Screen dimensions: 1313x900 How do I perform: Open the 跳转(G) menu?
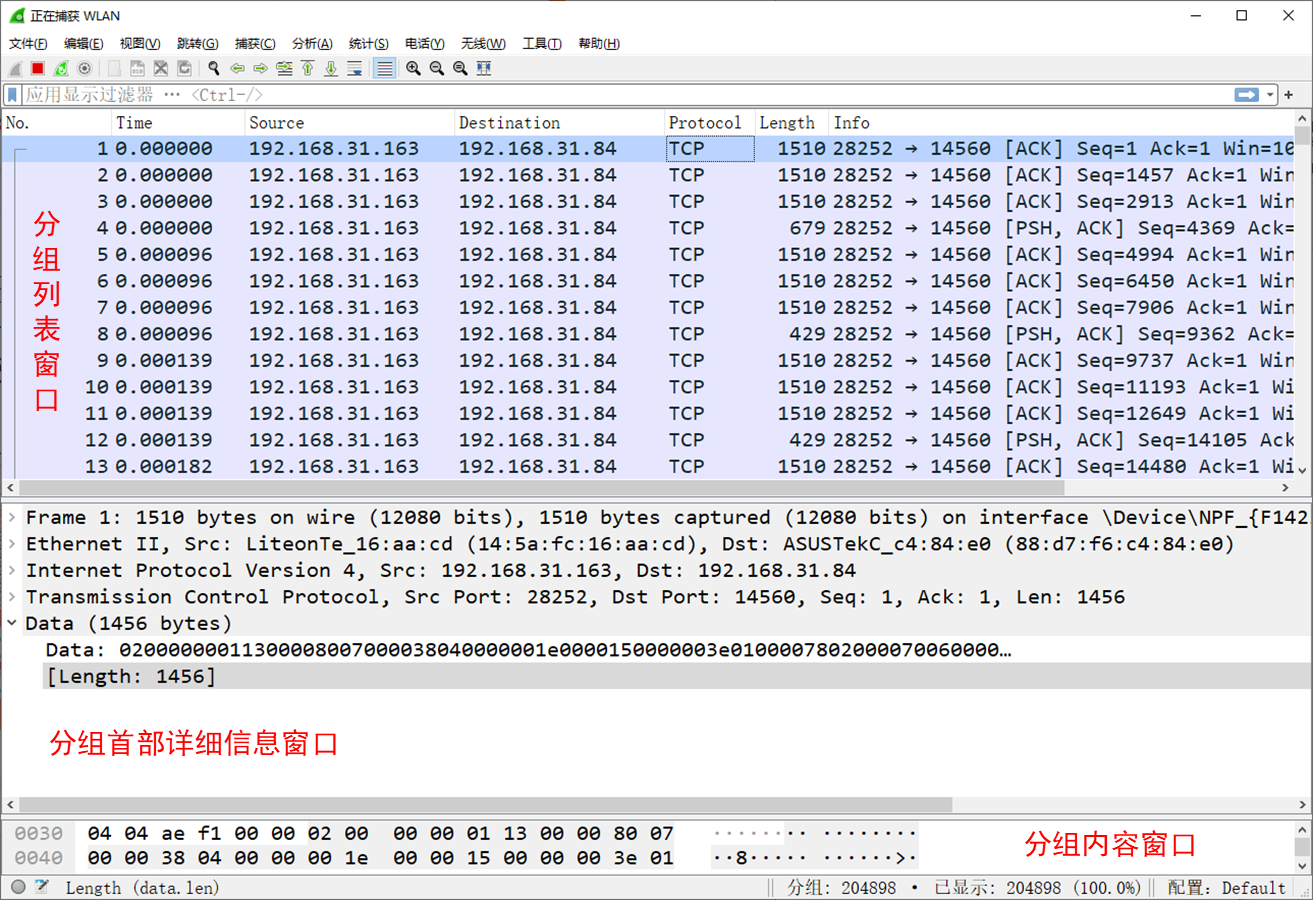(x=197, y=44)
